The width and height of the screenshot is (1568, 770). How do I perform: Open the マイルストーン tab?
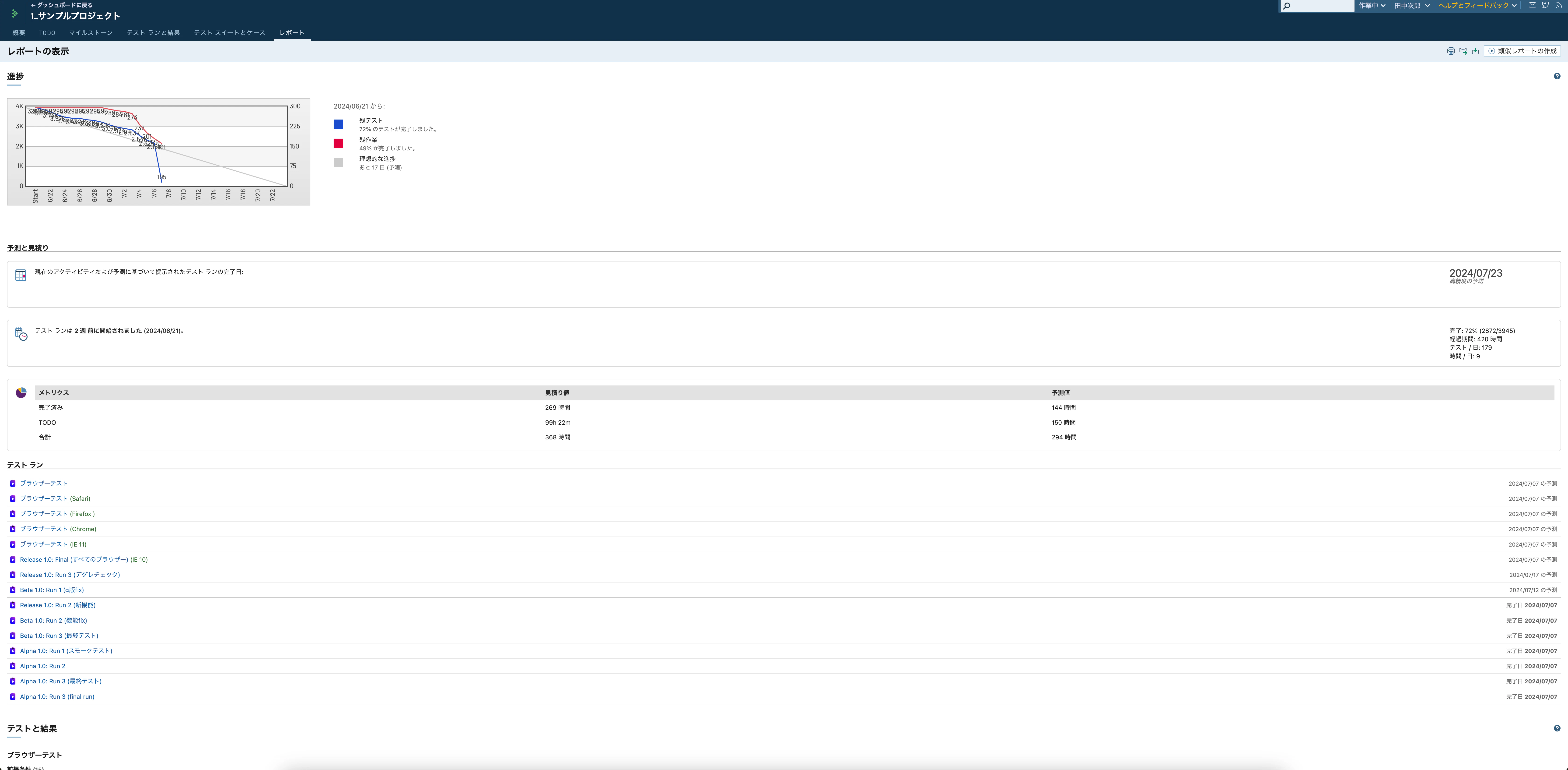point(91,33)
